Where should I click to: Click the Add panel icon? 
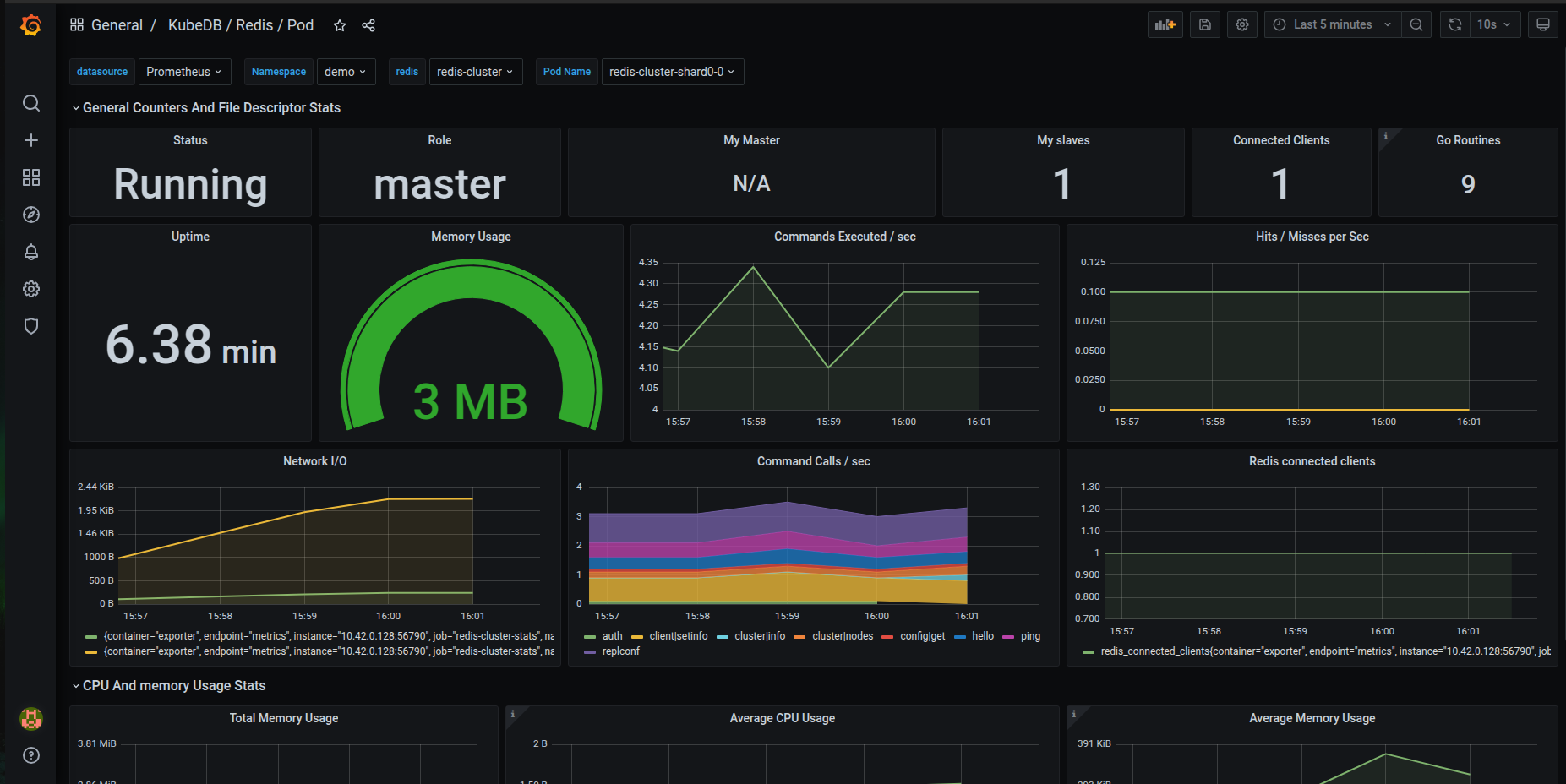[1165, 24]
